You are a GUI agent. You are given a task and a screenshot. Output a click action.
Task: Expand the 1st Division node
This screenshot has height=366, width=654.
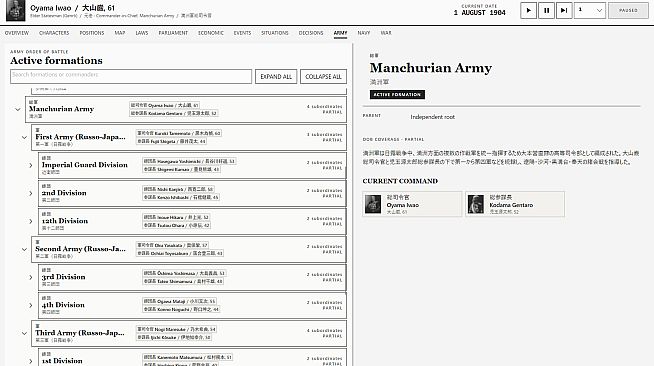[x=30, y=361]
